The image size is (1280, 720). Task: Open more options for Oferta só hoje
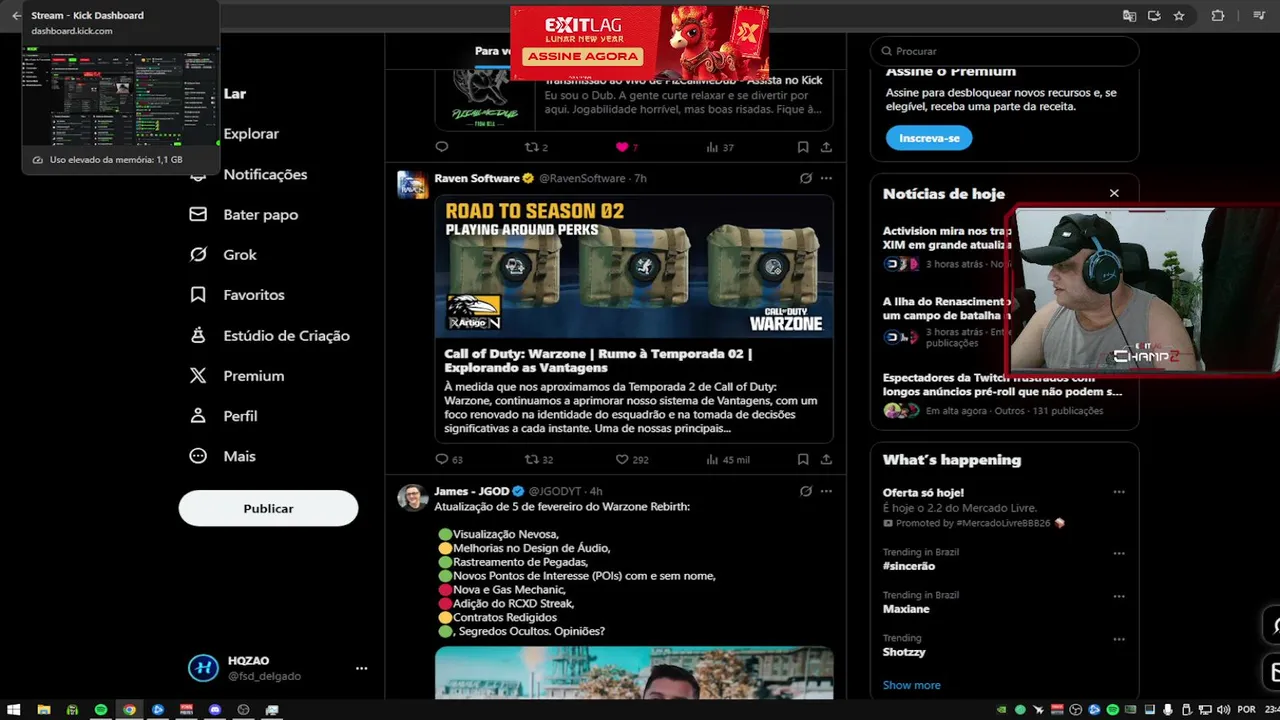1119,492
